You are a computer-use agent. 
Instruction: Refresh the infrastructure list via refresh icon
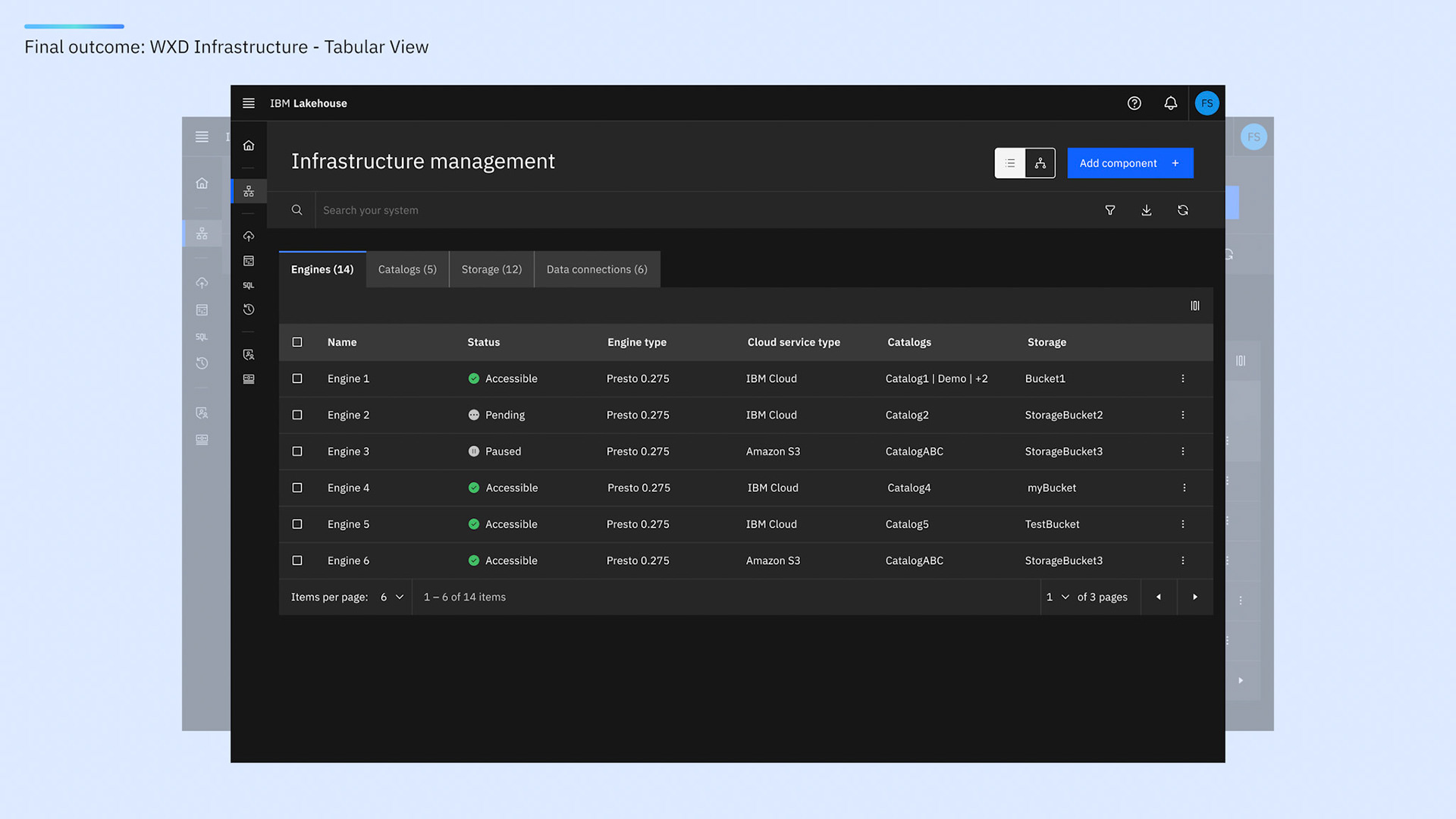[1182, 210]
